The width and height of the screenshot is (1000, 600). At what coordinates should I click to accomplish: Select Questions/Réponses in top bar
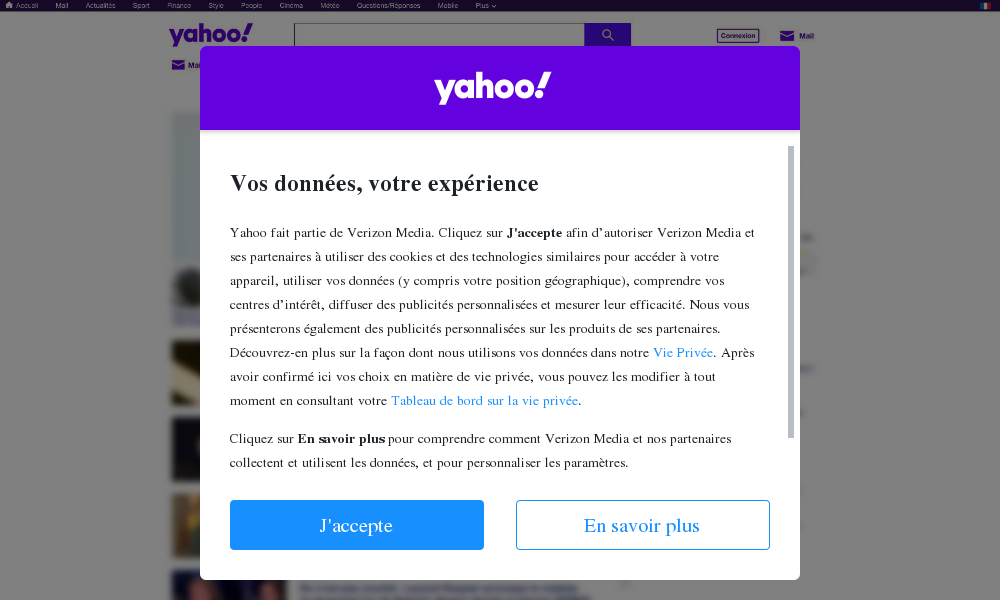pyautogui.click(x=388, y=6)
